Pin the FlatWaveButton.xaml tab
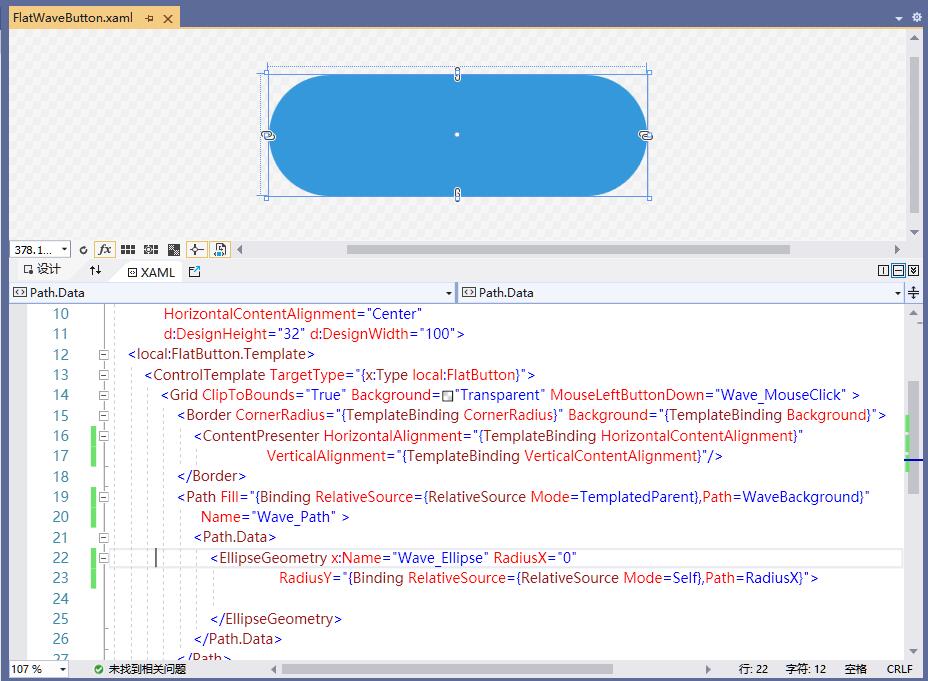Image resolution: width=928 pixels, height=681 pixels. pos(149,18)
